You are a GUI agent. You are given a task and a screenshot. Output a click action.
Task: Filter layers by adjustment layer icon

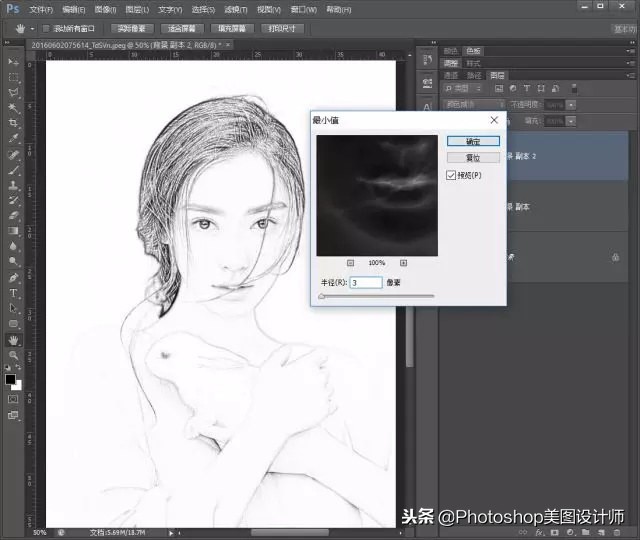click(513, 88)
